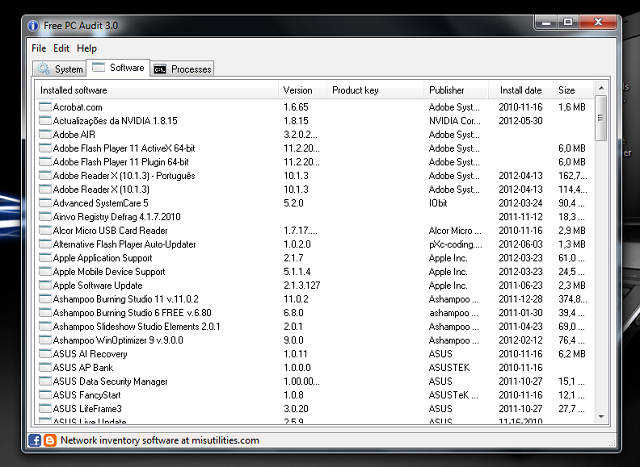Click 'Network inventory software at misutilities.com' text
The height and width of the screenshot is (467, 640).
[x=160, y=440]
